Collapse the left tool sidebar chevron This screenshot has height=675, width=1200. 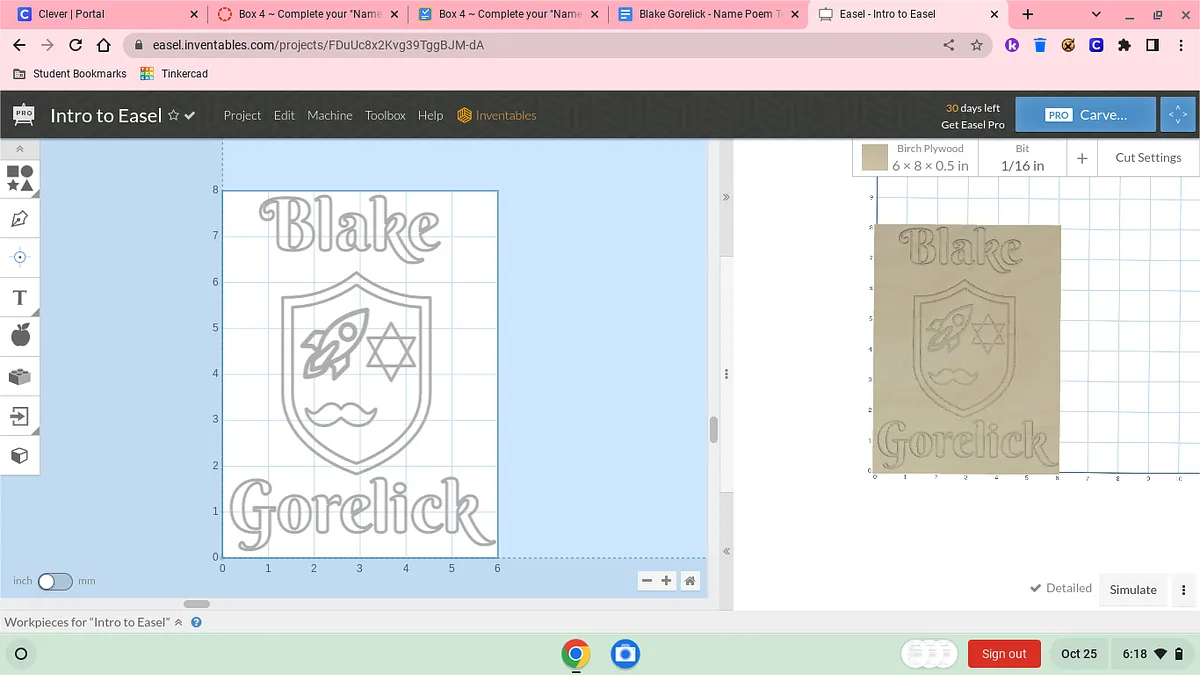pos(20,149)
